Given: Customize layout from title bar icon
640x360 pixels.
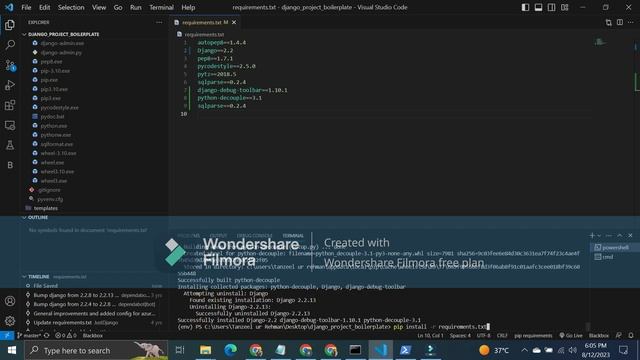Looking at the screenshot, I should pos(564,7).
